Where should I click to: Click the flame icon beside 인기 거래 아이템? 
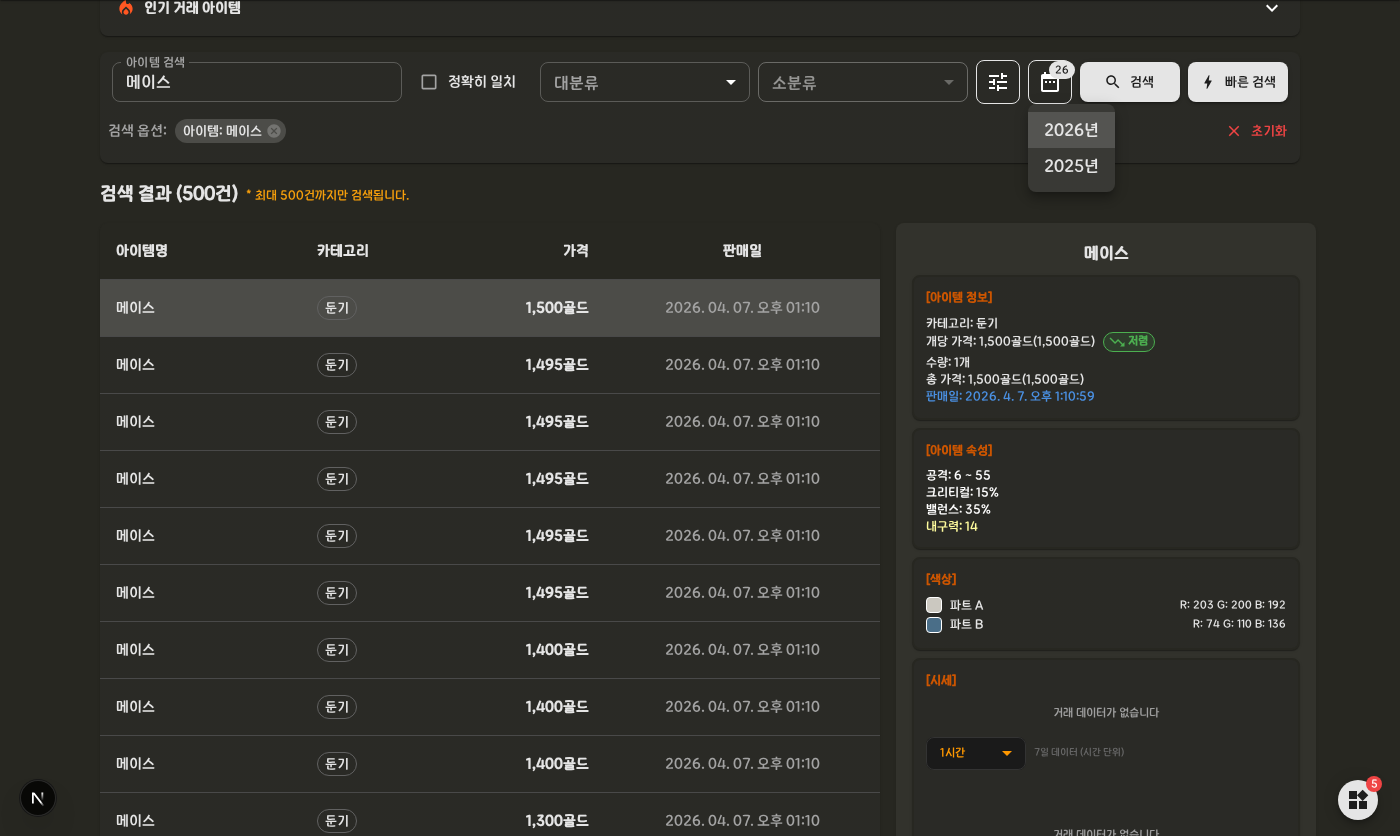126,8
